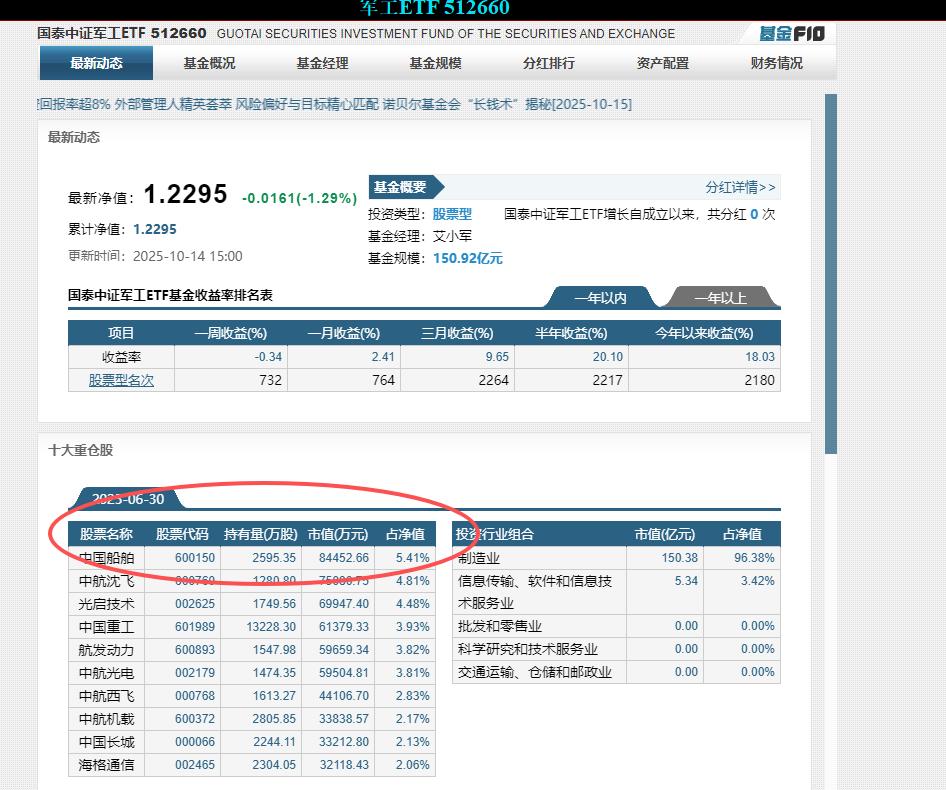Go to the 分红排行 tab
This screenshot has width=946, height=790.
(x=548, y=63)
